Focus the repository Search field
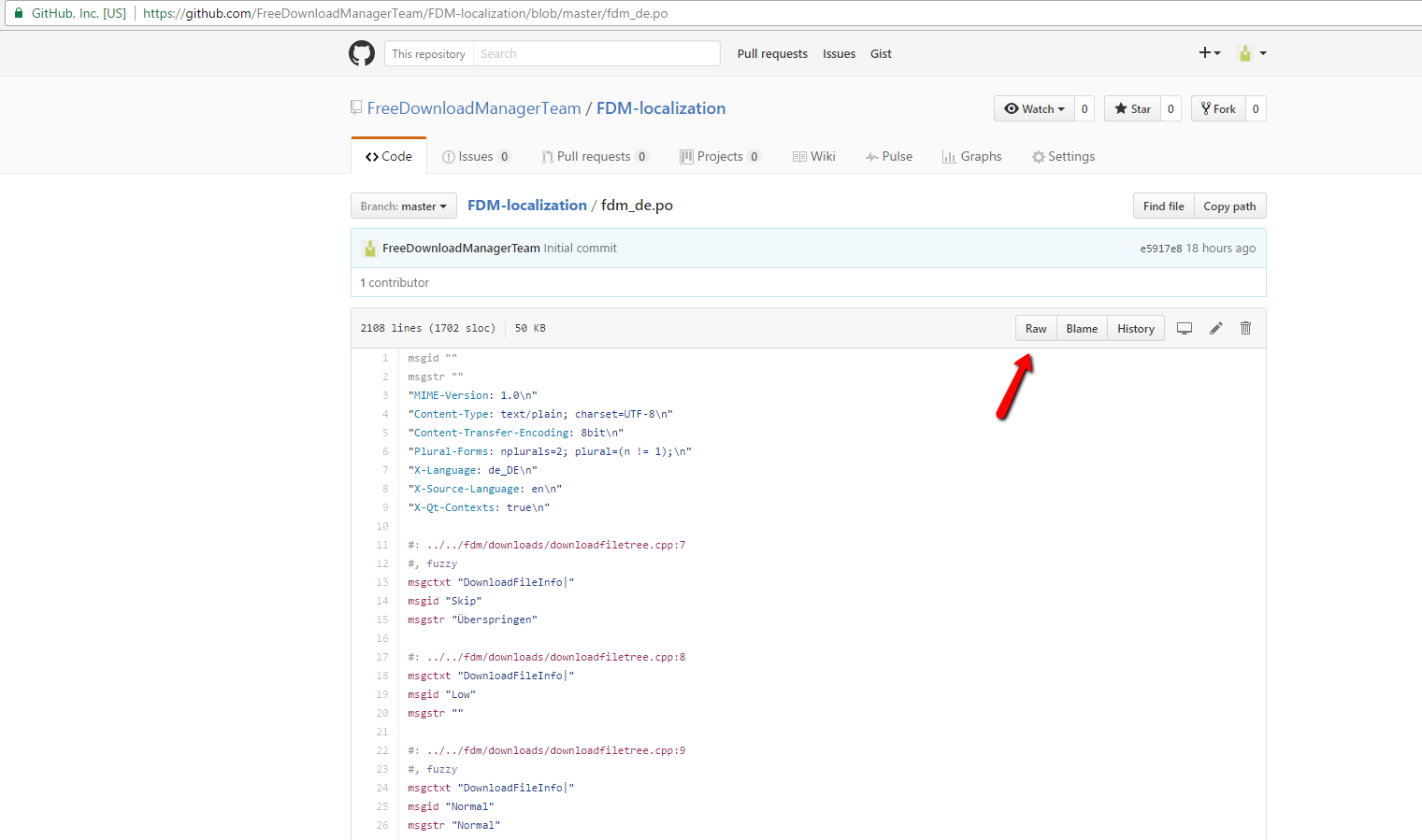Image resolution: width=1422 pixels, height=840 pixels. (x=596, y=53)
